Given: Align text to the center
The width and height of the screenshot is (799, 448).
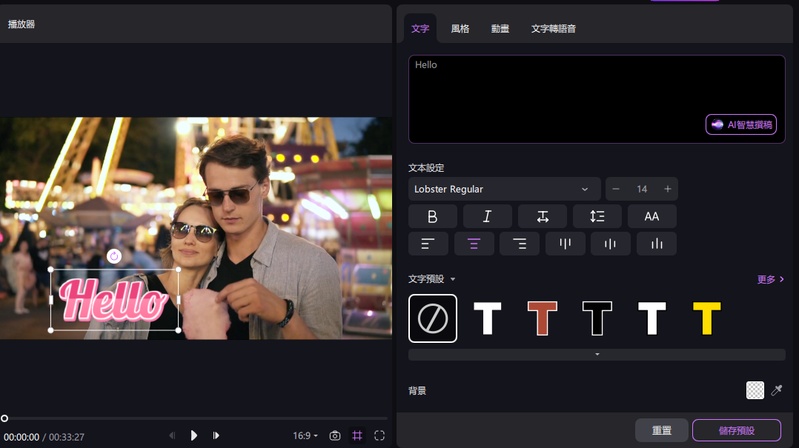Looking at the screenshot, I should [x=474, y=244].
